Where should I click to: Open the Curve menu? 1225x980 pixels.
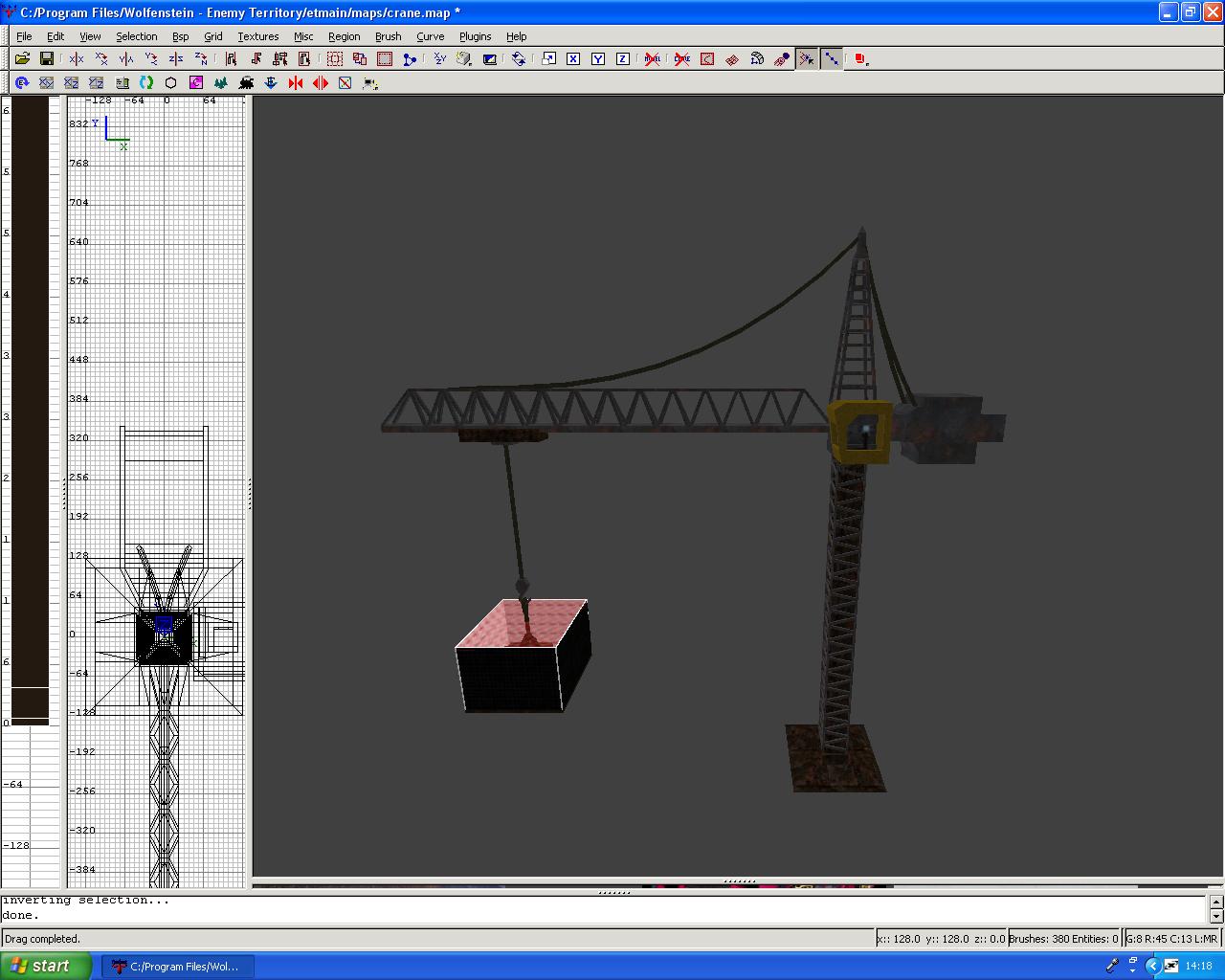click(x=430, y=36)
